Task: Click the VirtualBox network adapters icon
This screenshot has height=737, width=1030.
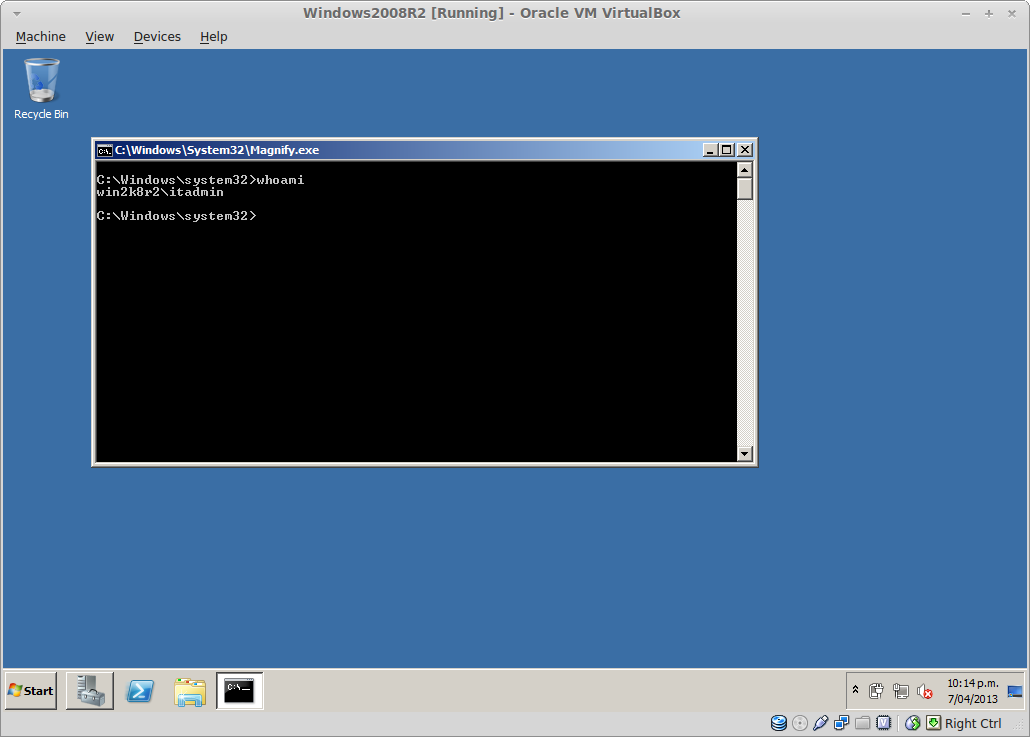Action: tap(841, 723)
